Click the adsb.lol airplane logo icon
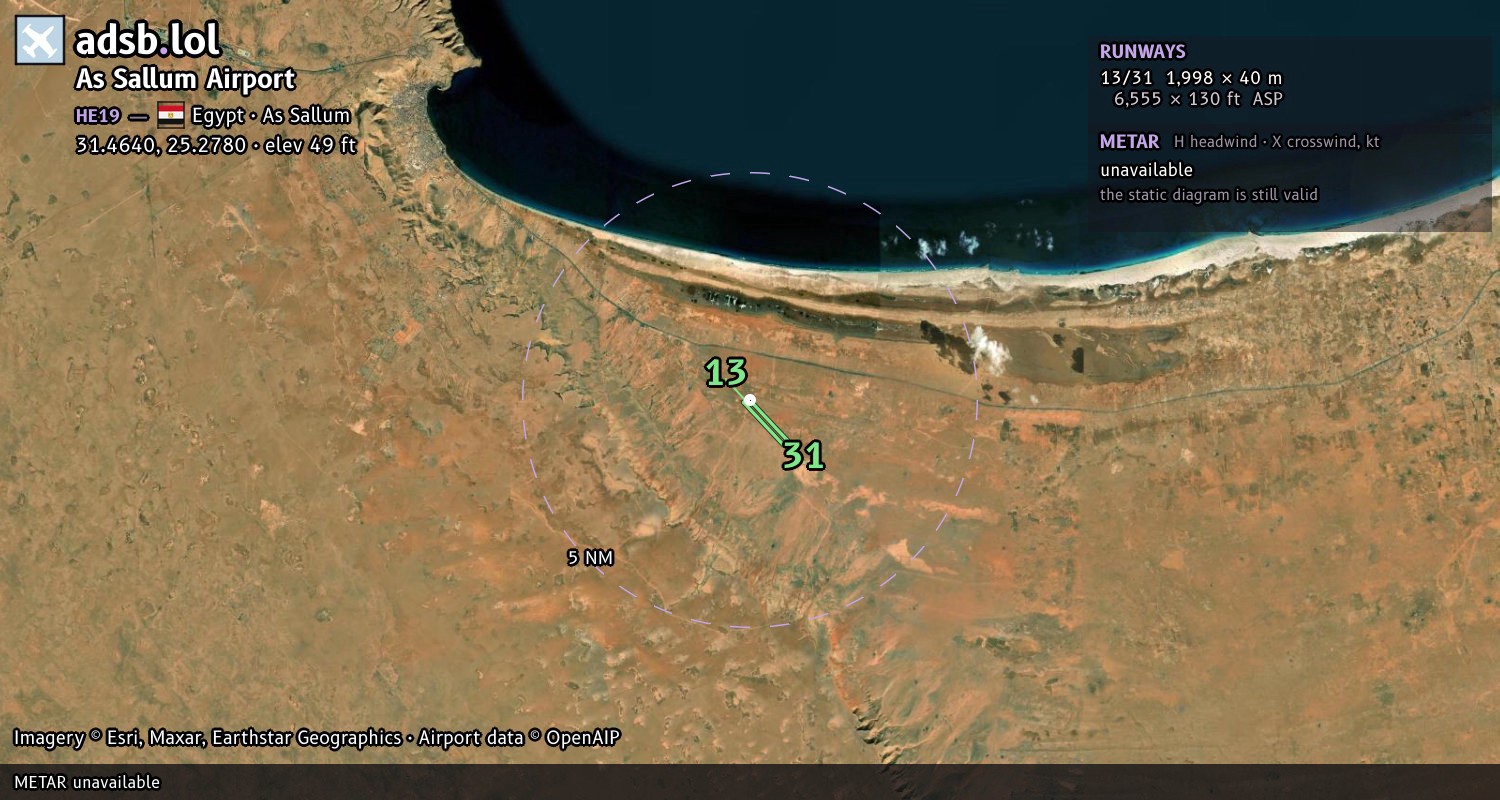Image resolution: width=1500 pixels, height=800 pixels. point(40,41)
